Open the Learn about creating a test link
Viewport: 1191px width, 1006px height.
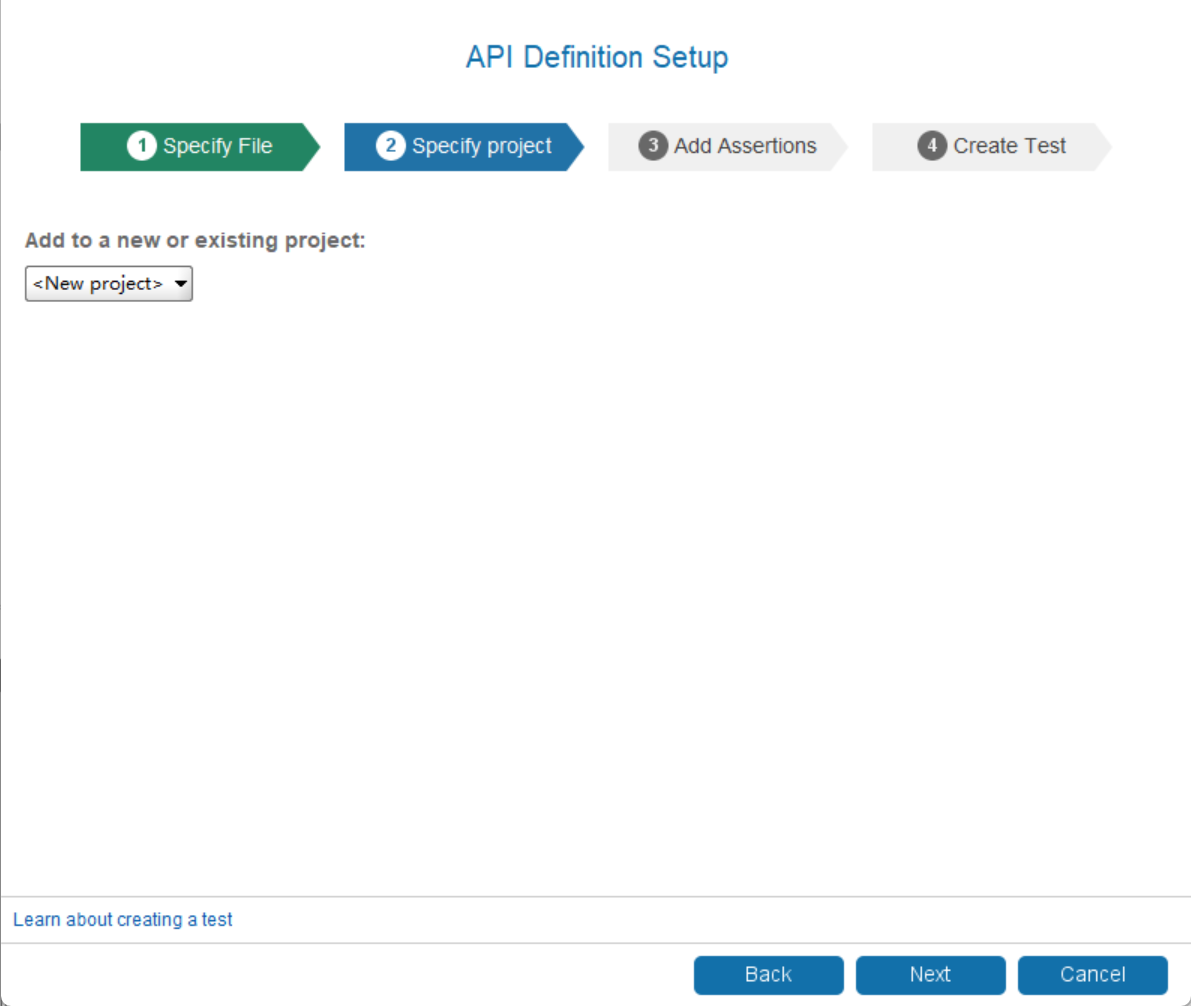coord(122,919)
